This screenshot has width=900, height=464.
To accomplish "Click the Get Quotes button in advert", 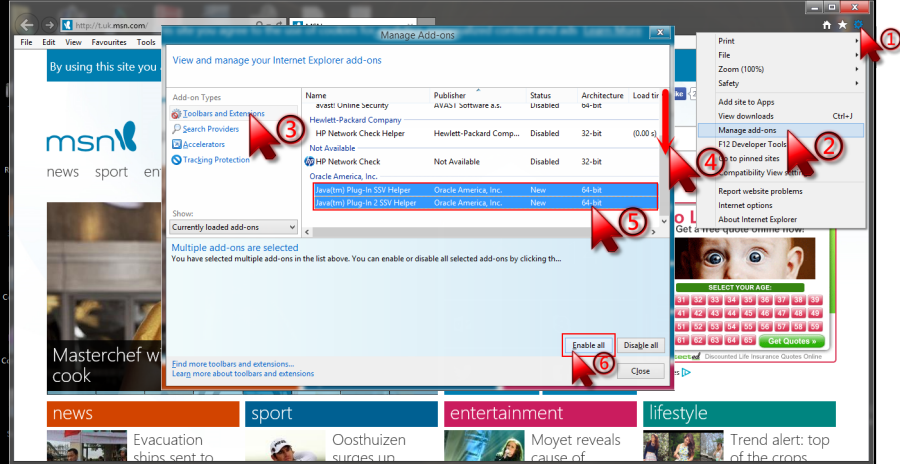I will click(792, 341).
